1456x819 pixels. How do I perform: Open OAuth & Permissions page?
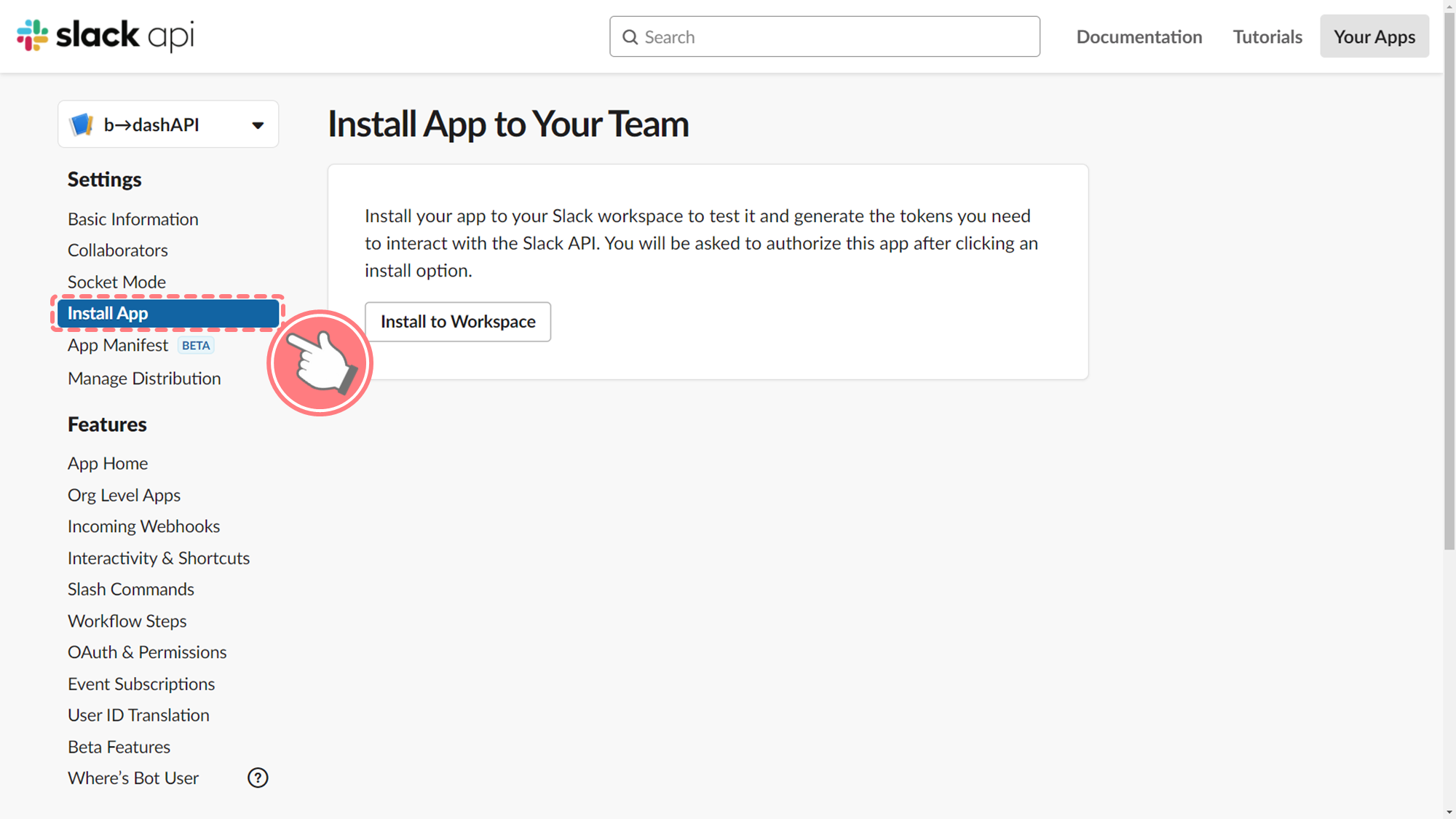pos(147,652)
